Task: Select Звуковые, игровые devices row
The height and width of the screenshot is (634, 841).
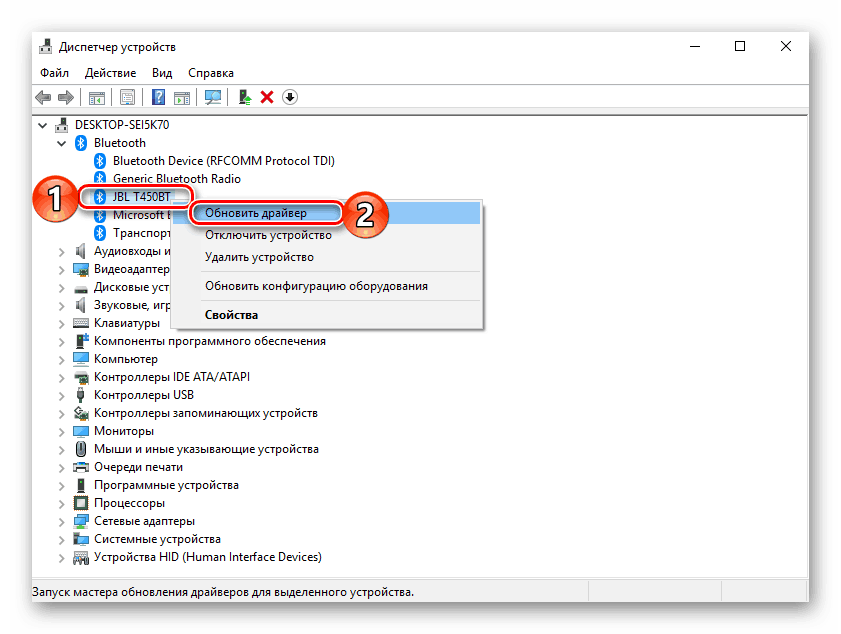Action: 132,305
